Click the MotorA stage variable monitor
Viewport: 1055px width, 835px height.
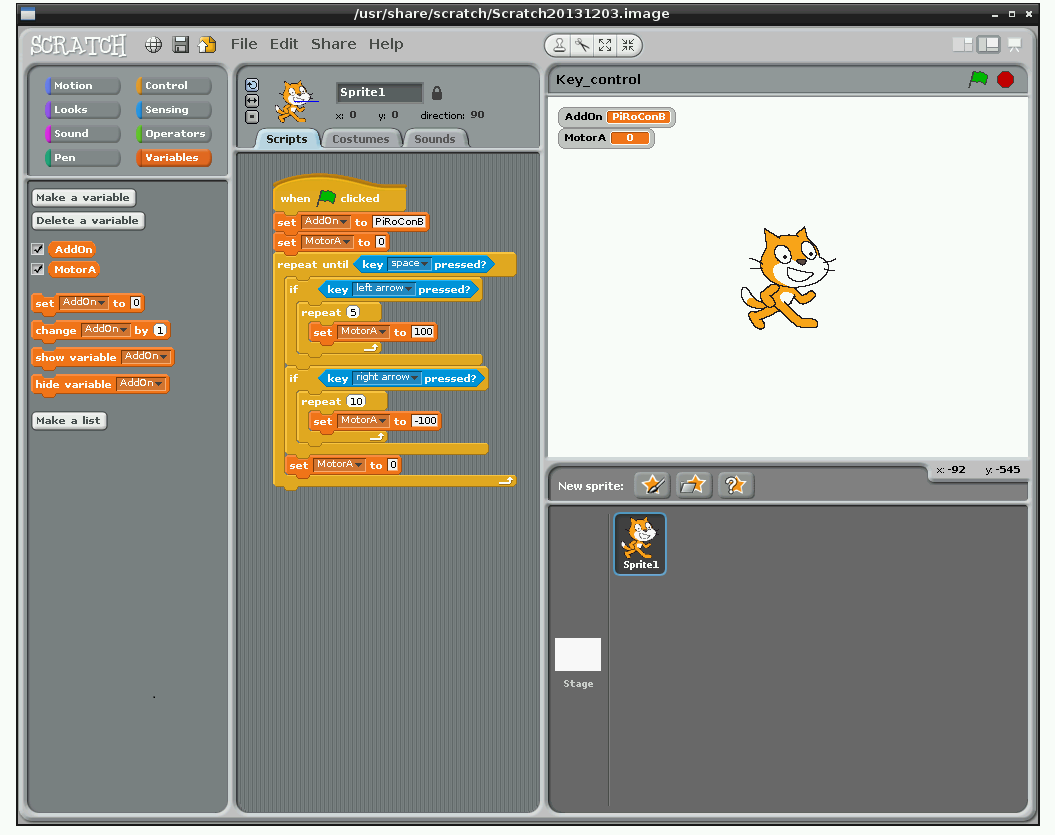(606, 138)
